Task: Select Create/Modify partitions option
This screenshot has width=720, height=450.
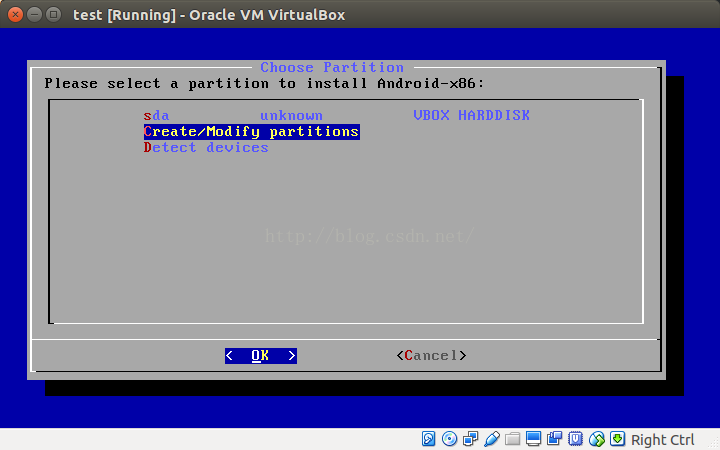Action: pyautogui.click(x=252, y=132)
